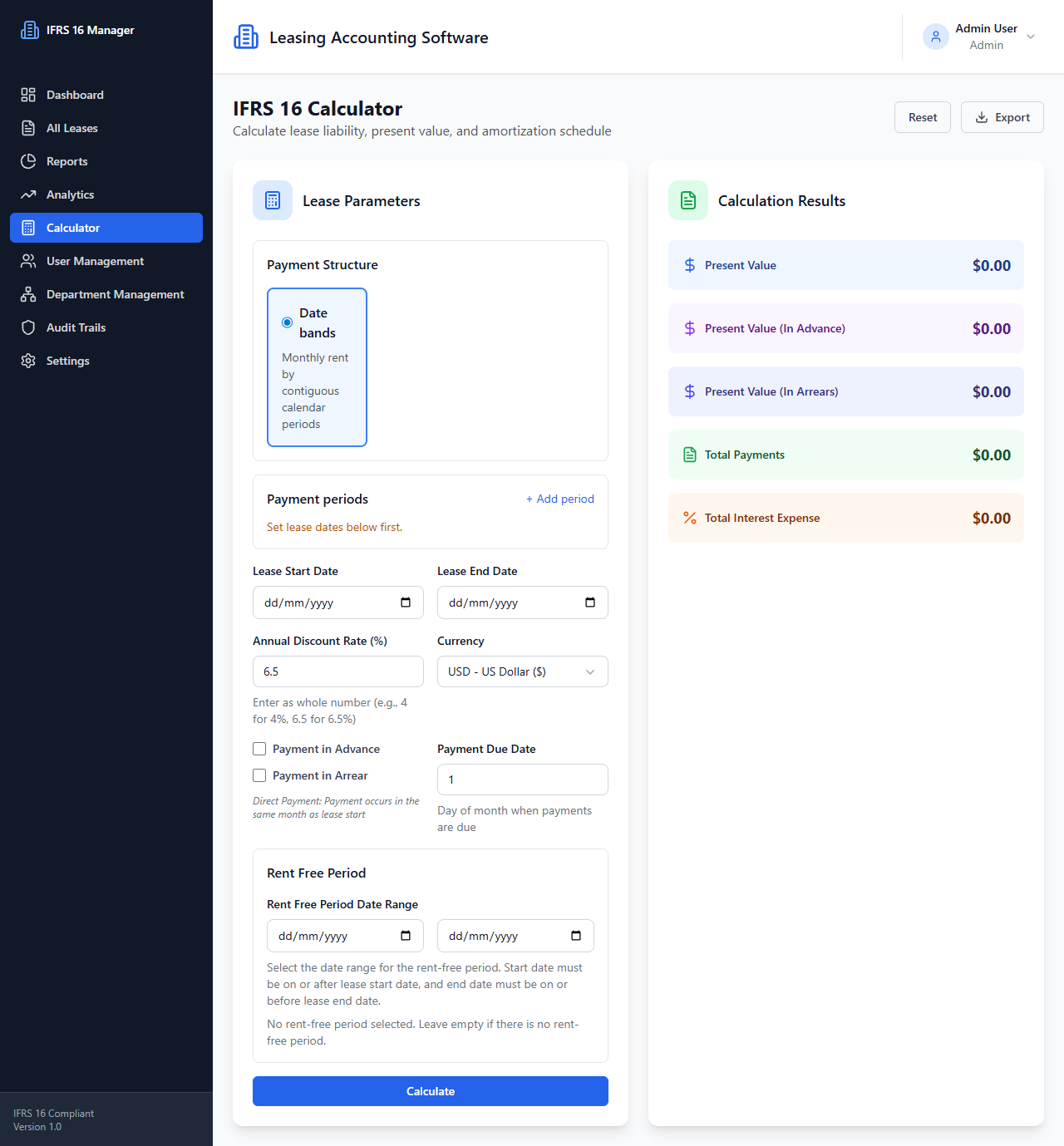
Task: Click the Settings gear icon
Action: [x=28, y=361]
